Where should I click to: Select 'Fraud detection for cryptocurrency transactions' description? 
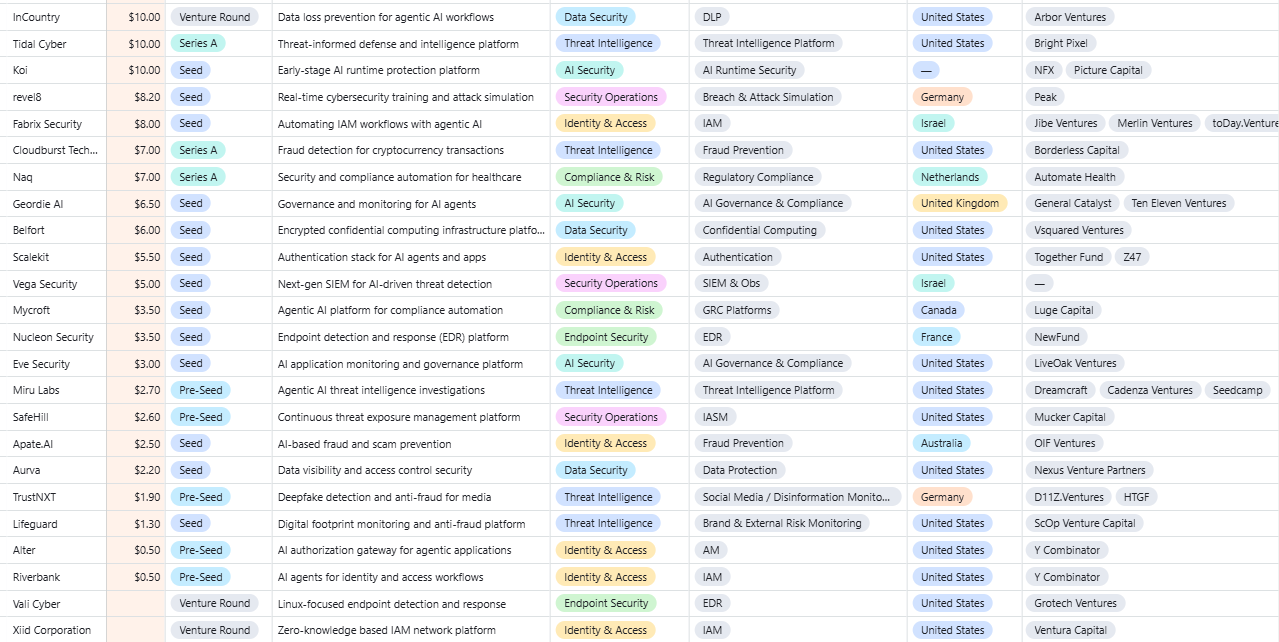pyautogui.click(x=391, y=150)
